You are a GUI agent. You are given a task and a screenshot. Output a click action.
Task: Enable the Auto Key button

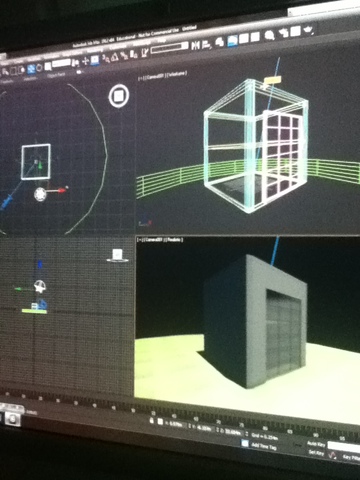click(316, 444)
